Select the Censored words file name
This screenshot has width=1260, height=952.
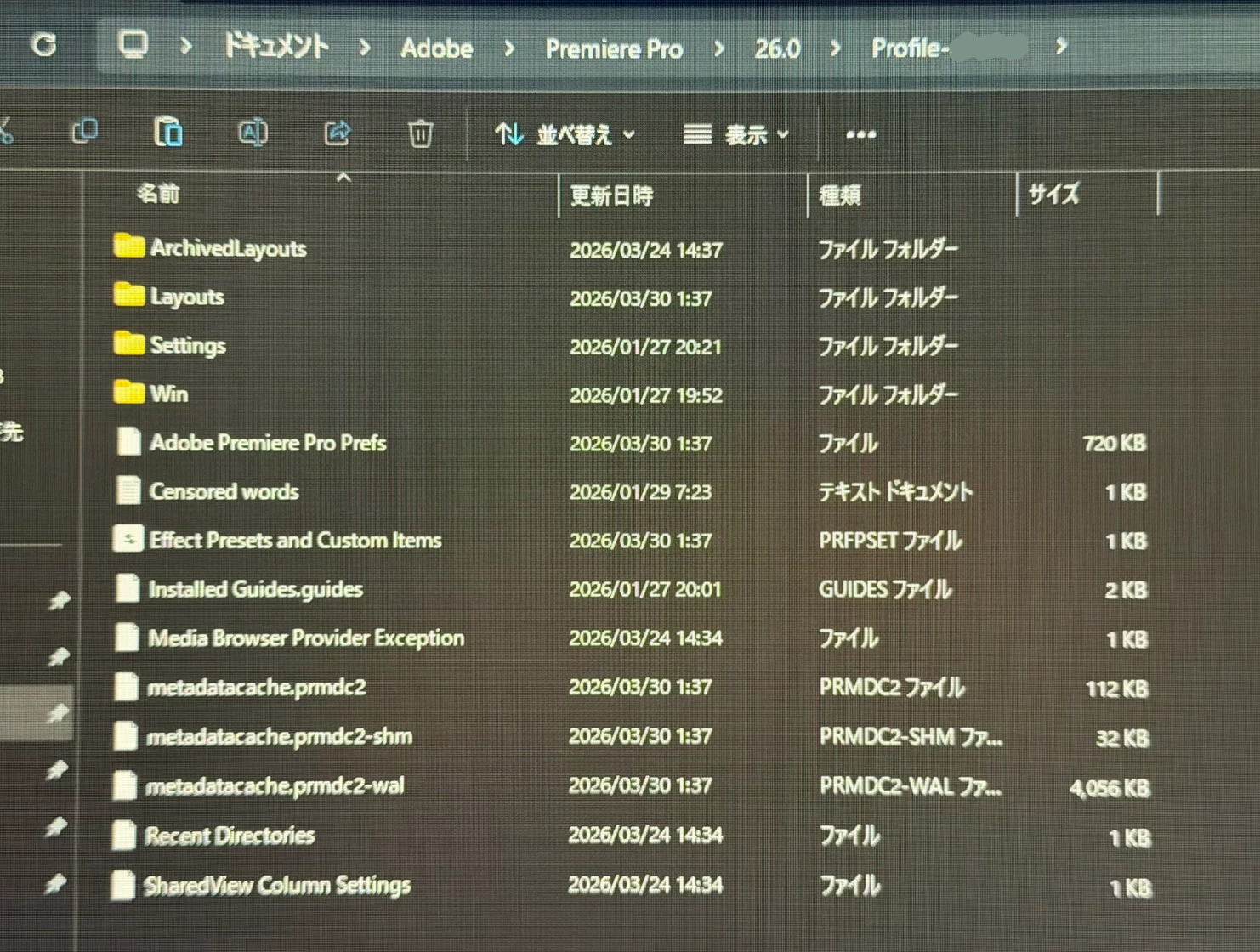tap(224, 491)
